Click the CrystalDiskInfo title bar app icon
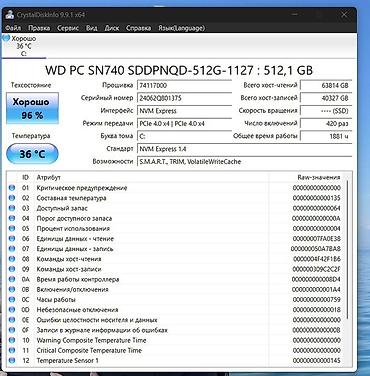Screen dimensions: 370x376 [x=10, y=15]
